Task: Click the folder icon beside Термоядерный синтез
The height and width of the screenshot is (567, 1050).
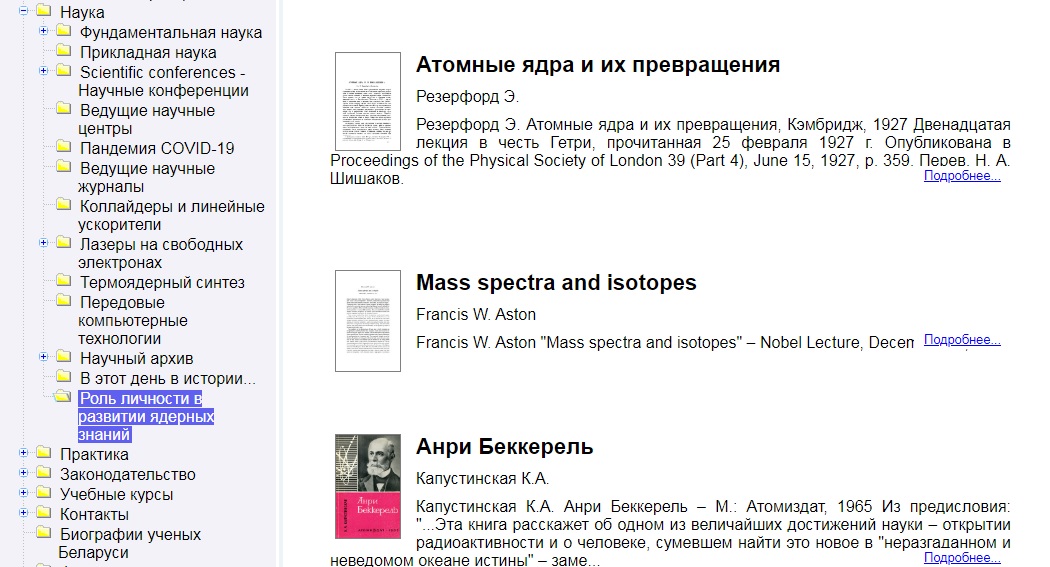Action: click(x=63, y=282)
